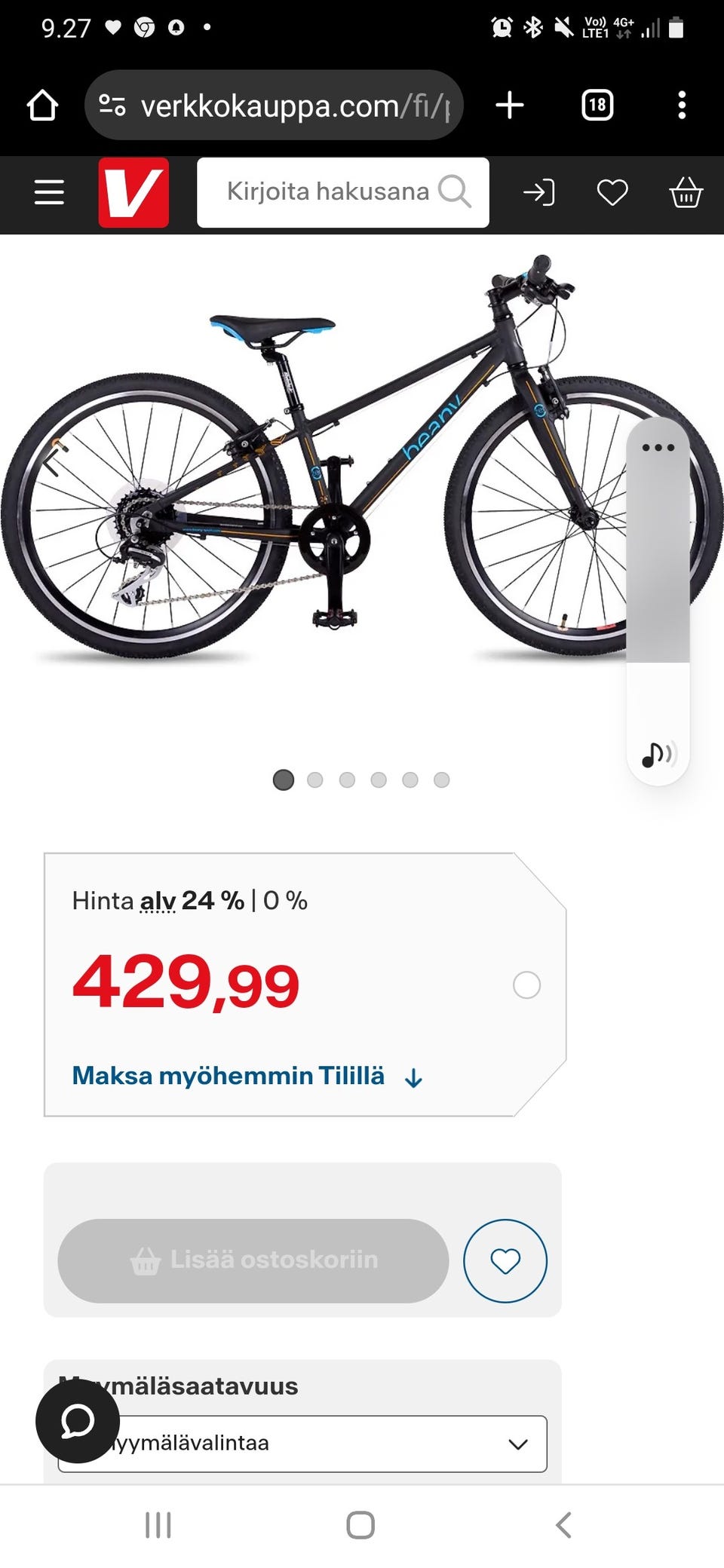Open the login icon
724x1568 pixels.
click(x=538, y=193)
